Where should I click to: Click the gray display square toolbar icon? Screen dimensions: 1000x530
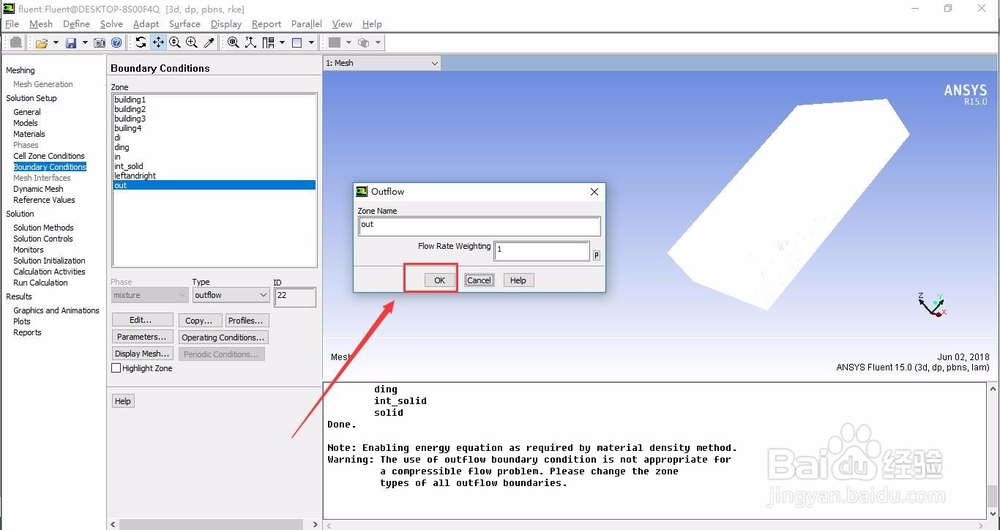[x=334, y=43]
